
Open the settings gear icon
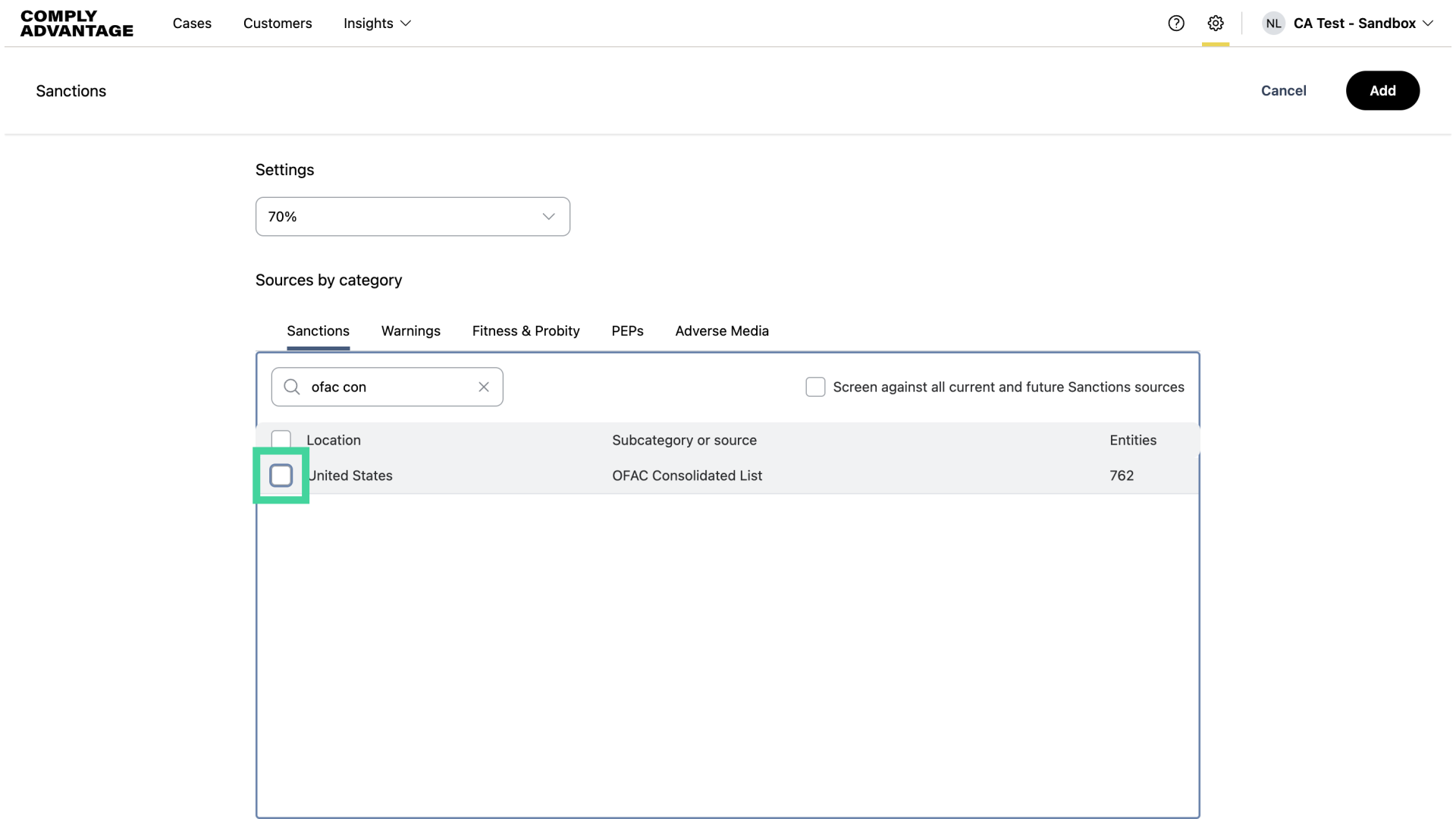pyautogui.click(x=1216, y=24)
